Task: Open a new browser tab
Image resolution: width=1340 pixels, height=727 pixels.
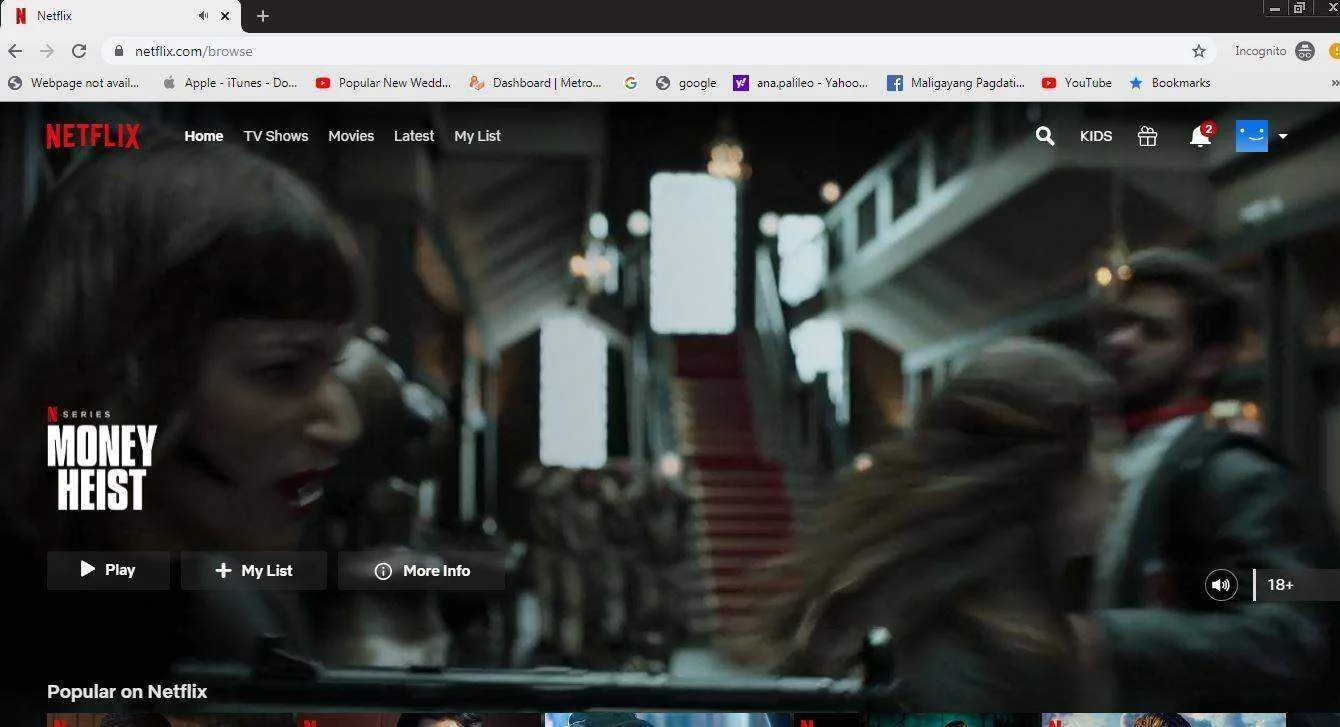Action: [263, 16]
